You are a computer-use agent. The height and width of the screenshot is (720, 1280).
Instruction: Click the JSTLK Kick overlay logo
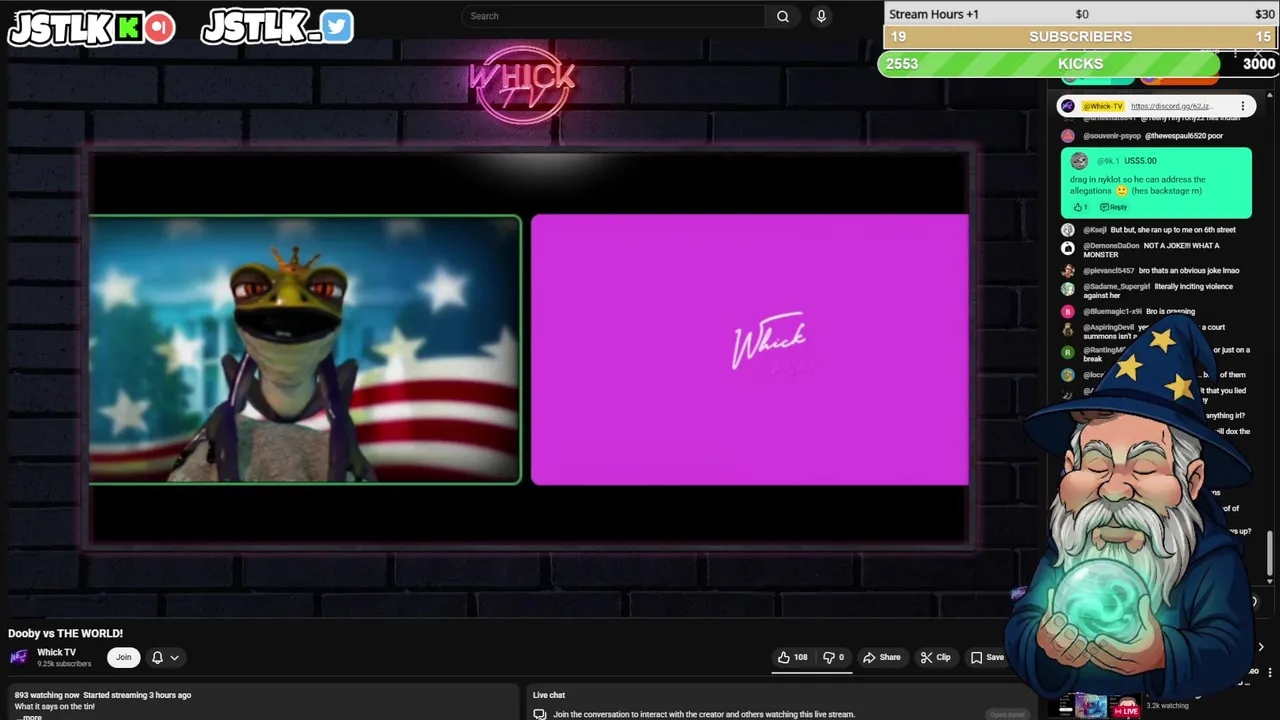pyautogui.click(x=91, y=28)
